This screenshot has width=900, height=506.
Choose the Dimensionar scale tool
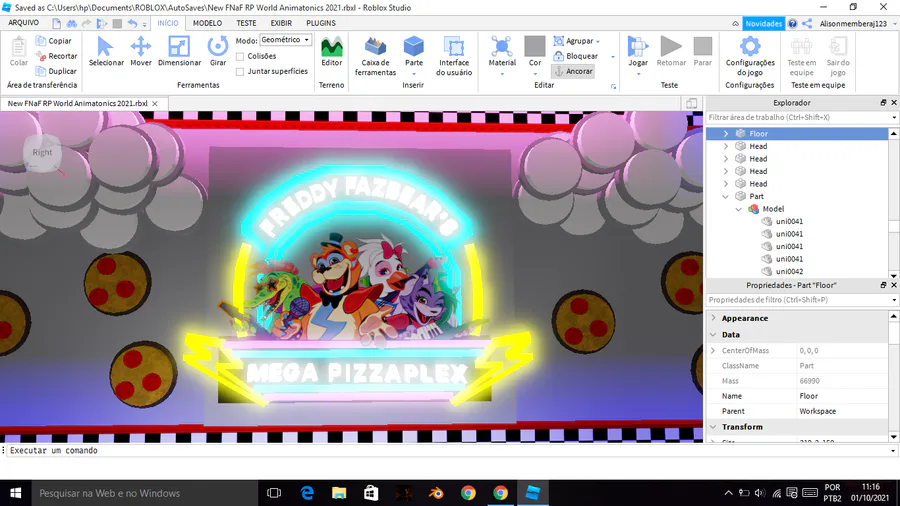(x=179, y=51)
